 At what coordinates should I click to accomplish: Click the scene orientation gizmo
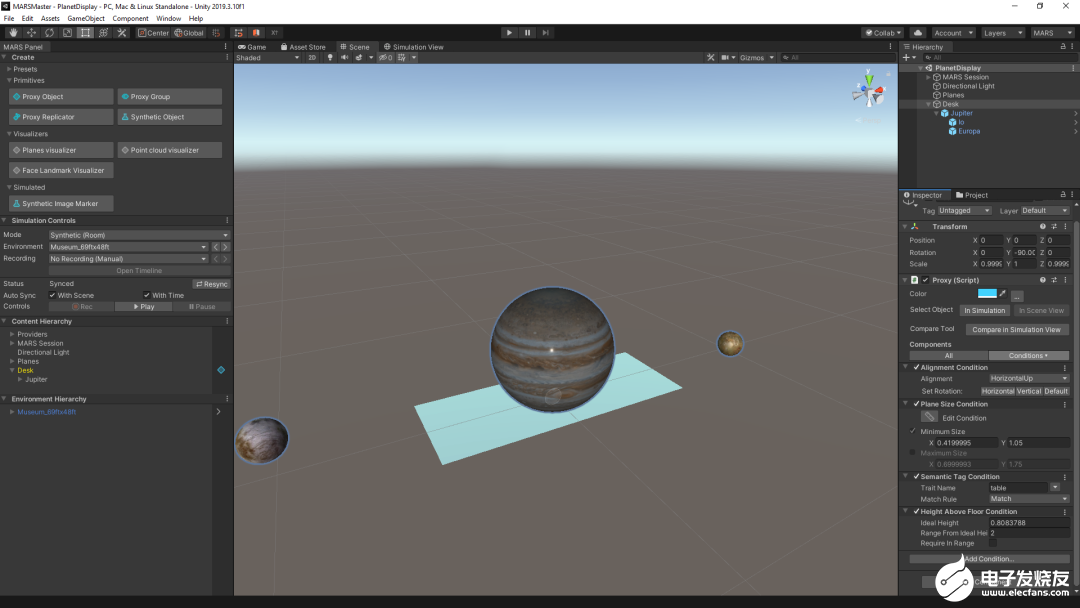click(866, 92)
